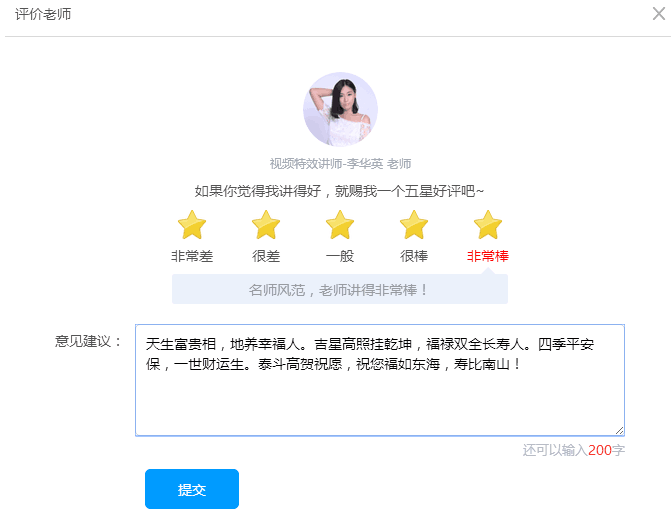
Task: Pick the fourth star above 很棒
Action: click(x=414, y=225)
